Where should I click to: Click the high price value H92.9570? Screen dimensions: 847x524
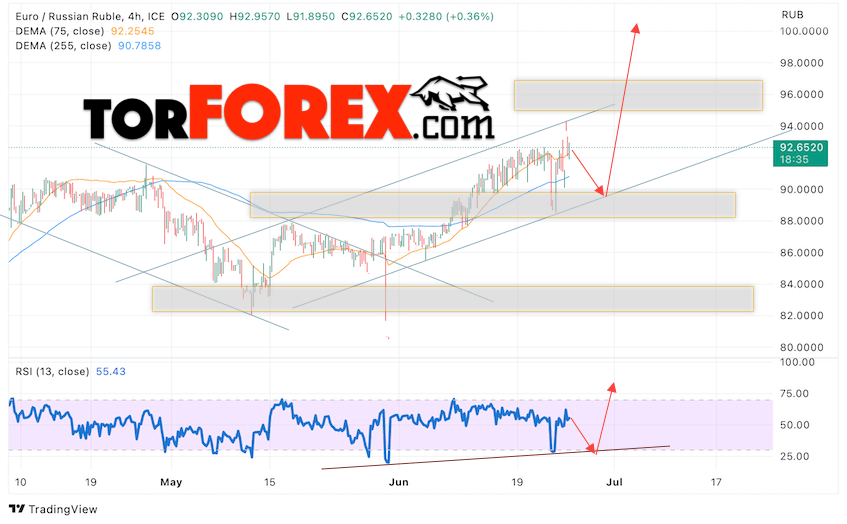[x=255, y=17]
